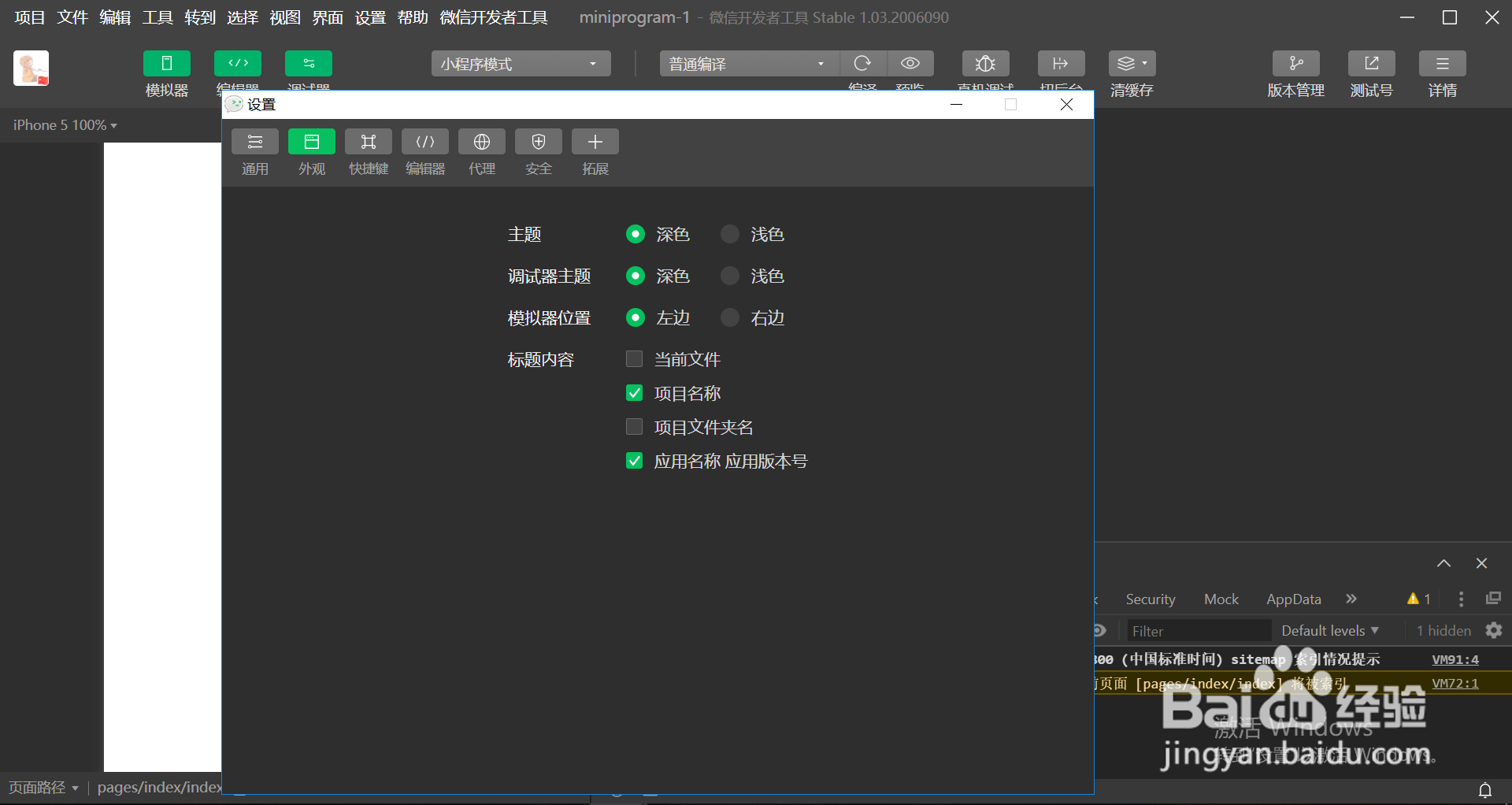Click the warning count indicator
Viewport: 1512px width, 805px height.
(1419, 599)
